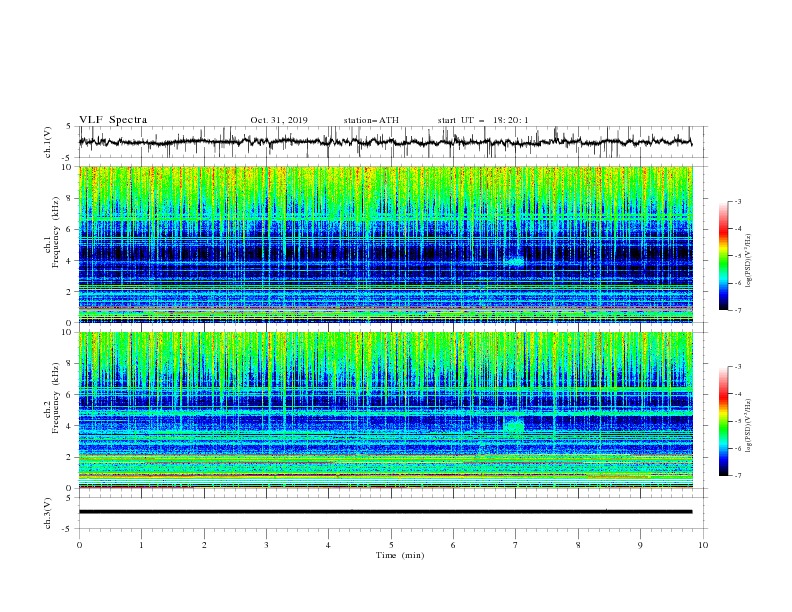Click the bright emission spot in ch.1 spectrogram
Image resolution: width=792 pixels, height=612 pixels.
tap(516, 262)
